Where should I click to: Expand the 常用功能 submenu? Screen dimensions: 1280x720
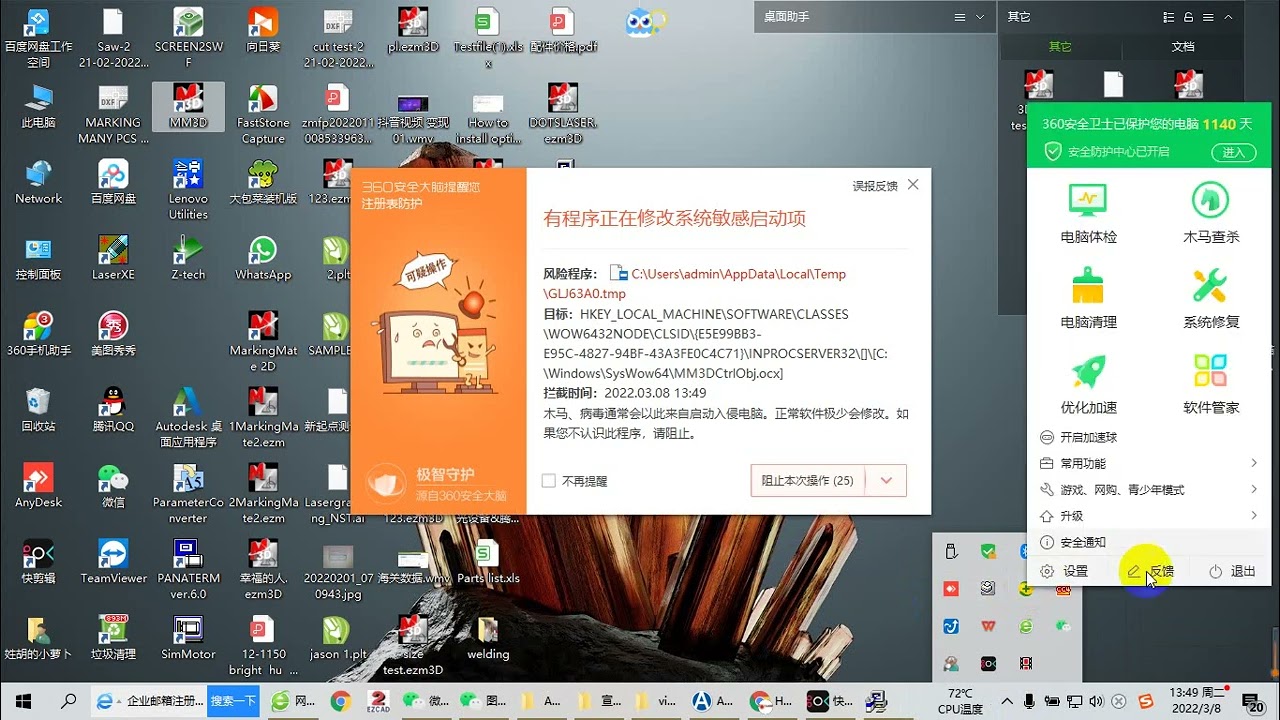(1253, 463)
